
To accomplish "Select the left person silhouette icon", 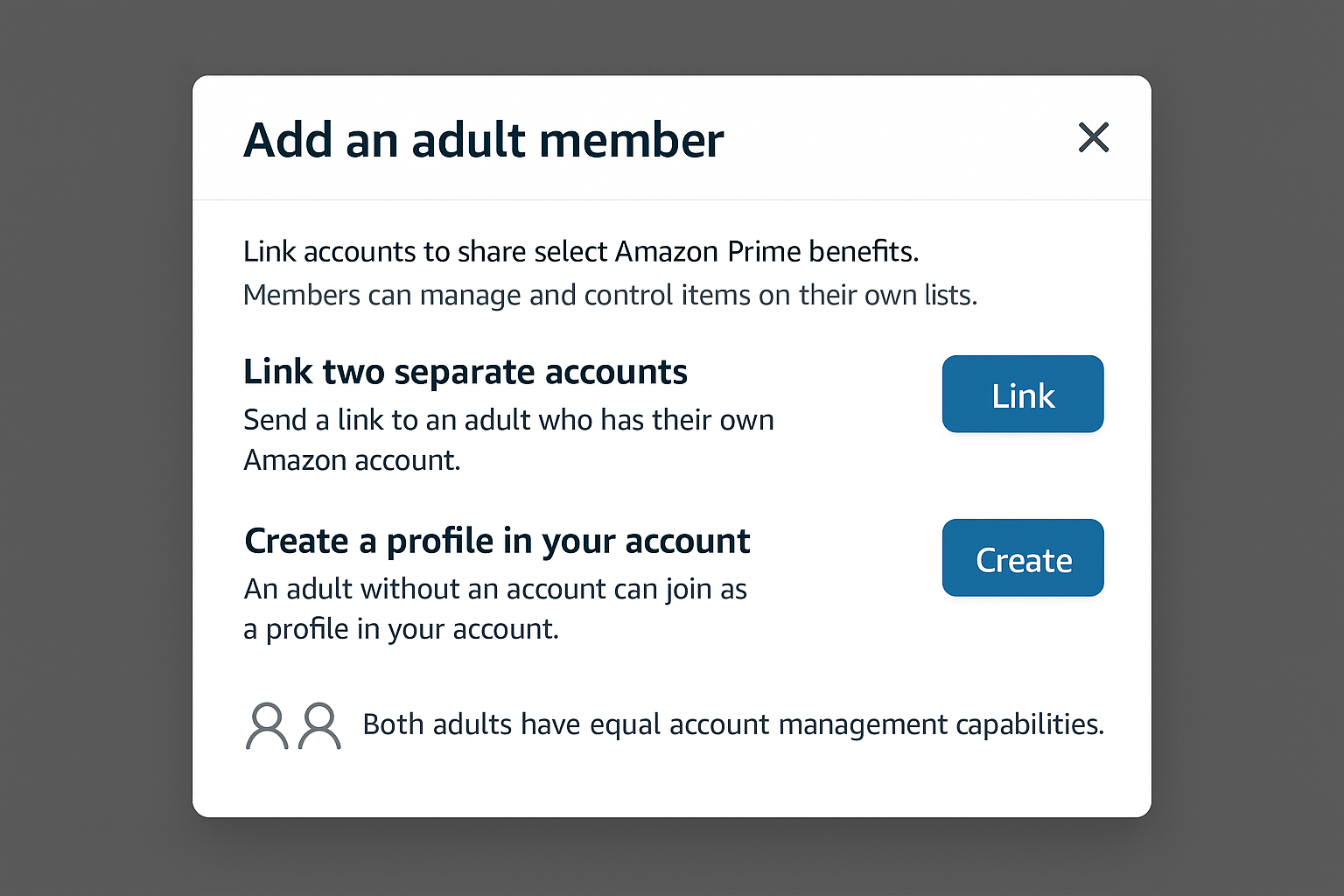I will 267,725.
